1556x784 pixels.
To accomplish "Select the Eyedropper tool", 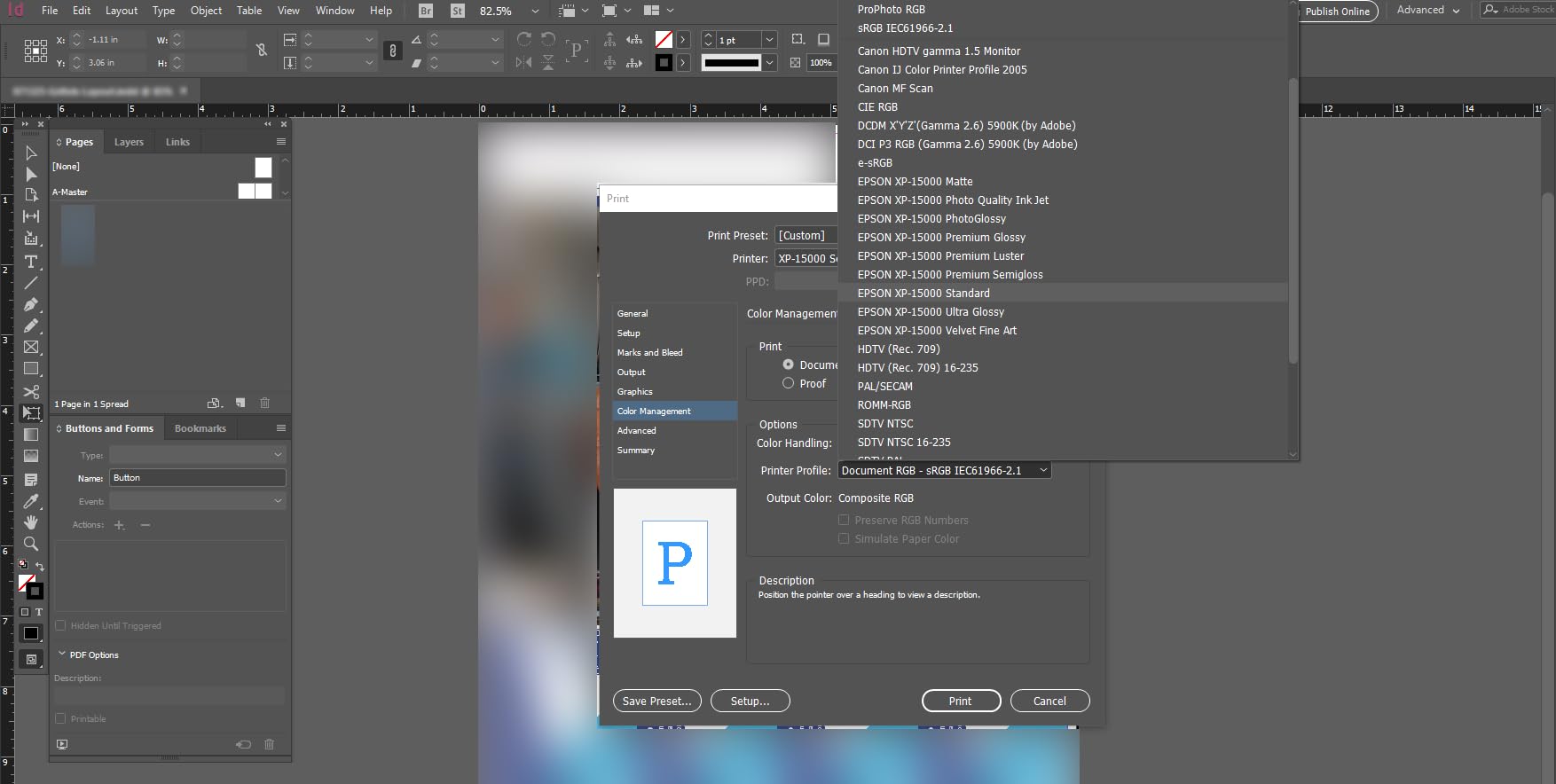I will click(31, 501).
